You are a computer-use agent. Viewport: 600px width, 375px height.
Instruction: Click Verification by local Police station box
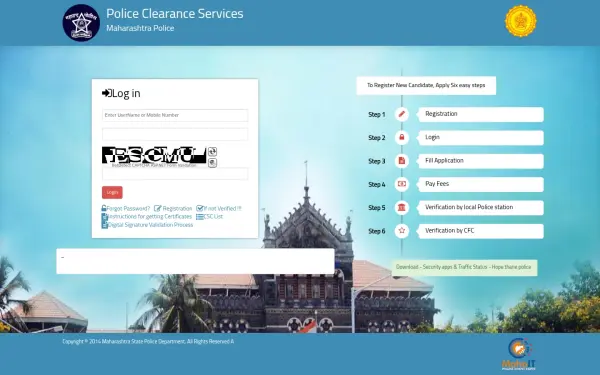(481, 208)
